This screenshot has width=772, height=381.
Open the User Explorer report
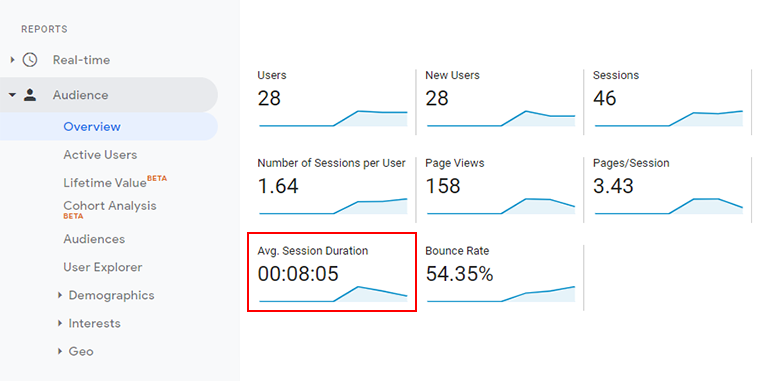click(x=103, y=267)
